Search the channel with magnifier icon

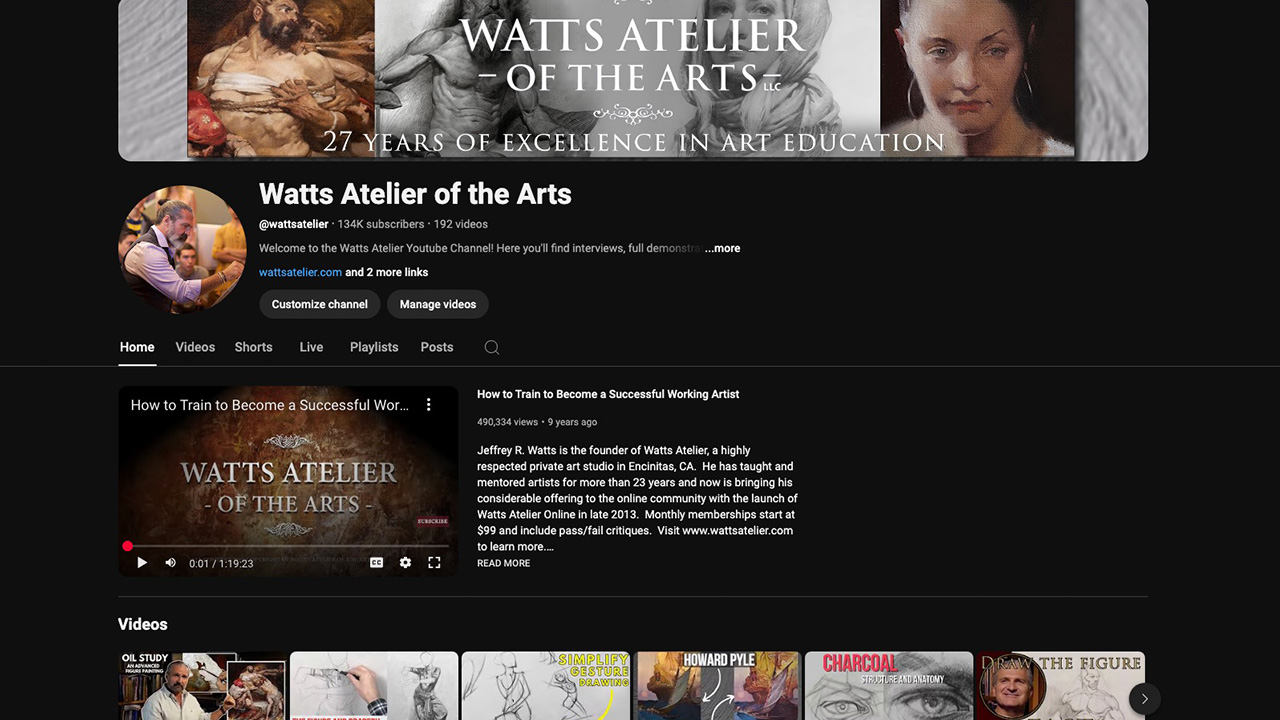tap(492, 347)
